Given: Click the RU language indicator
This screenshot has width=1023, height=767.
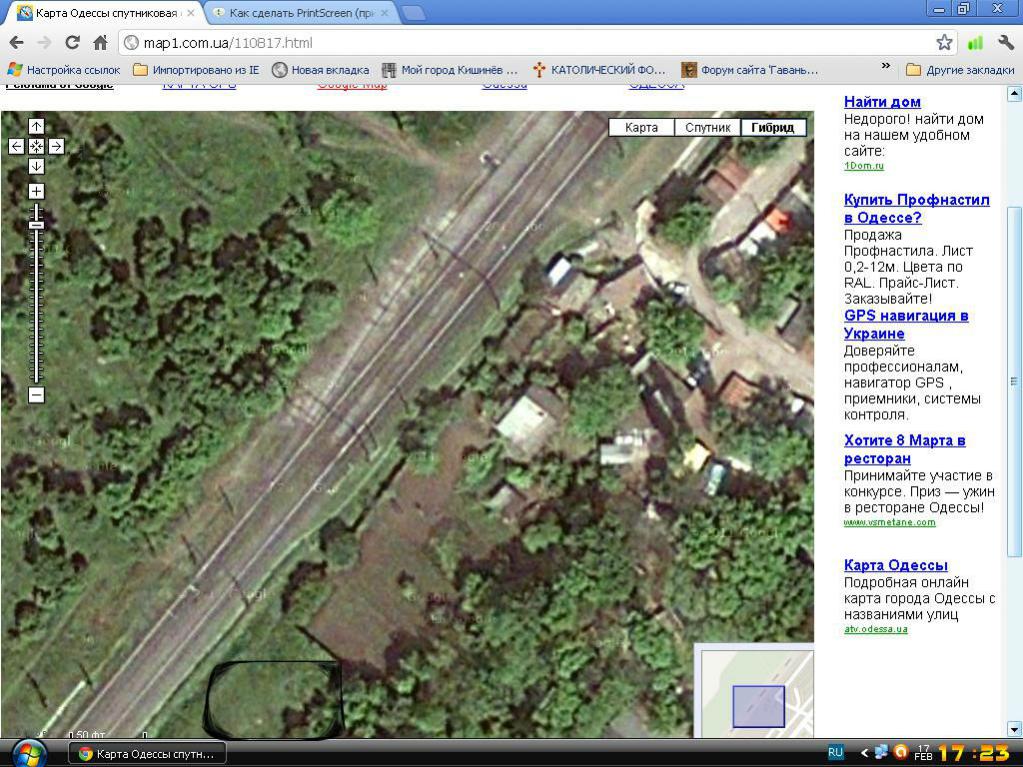Looking at the screenshot, I should [x=836, y=753].
